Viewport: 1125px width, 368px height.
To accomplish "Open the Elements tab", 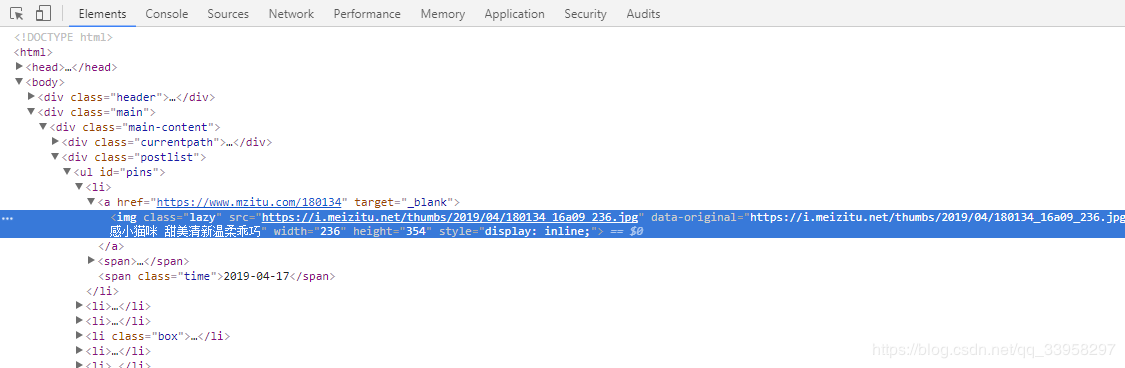I will [103, 14].
